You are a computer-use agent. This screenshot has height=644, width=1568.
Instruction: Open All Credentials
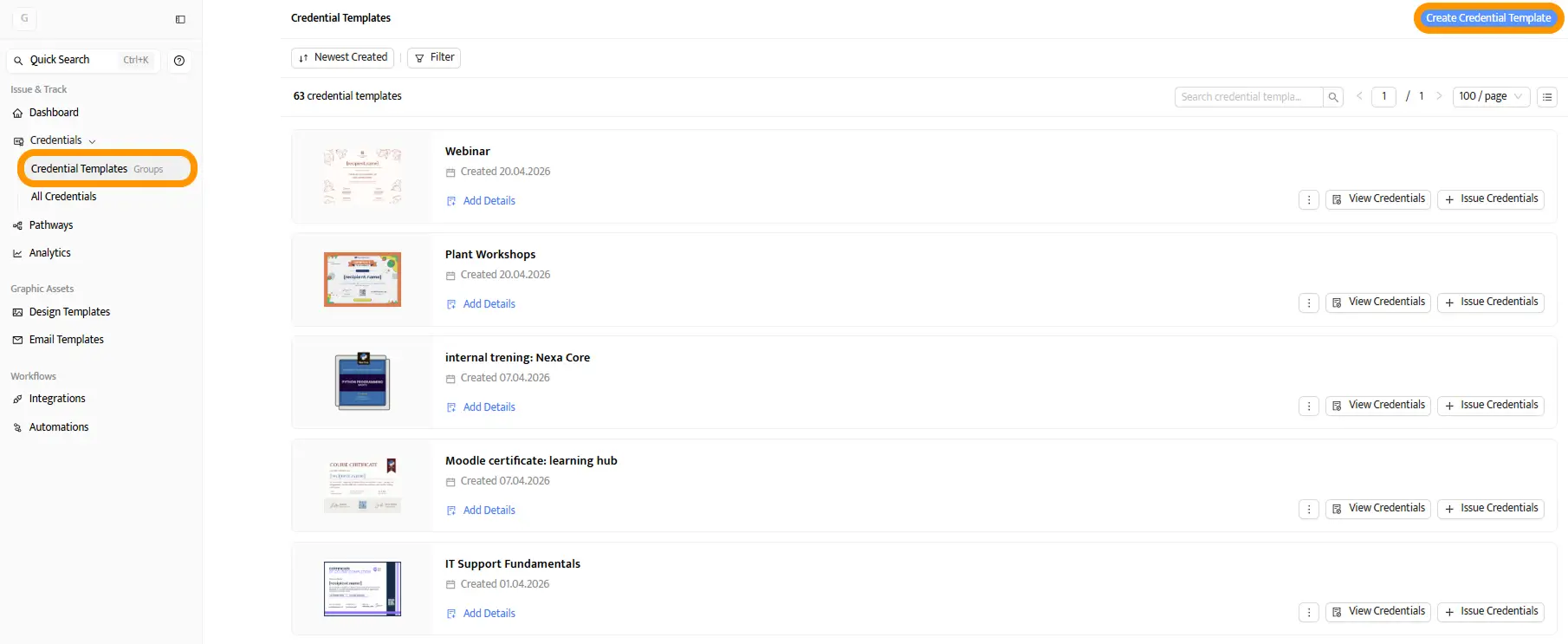[63, 197]
